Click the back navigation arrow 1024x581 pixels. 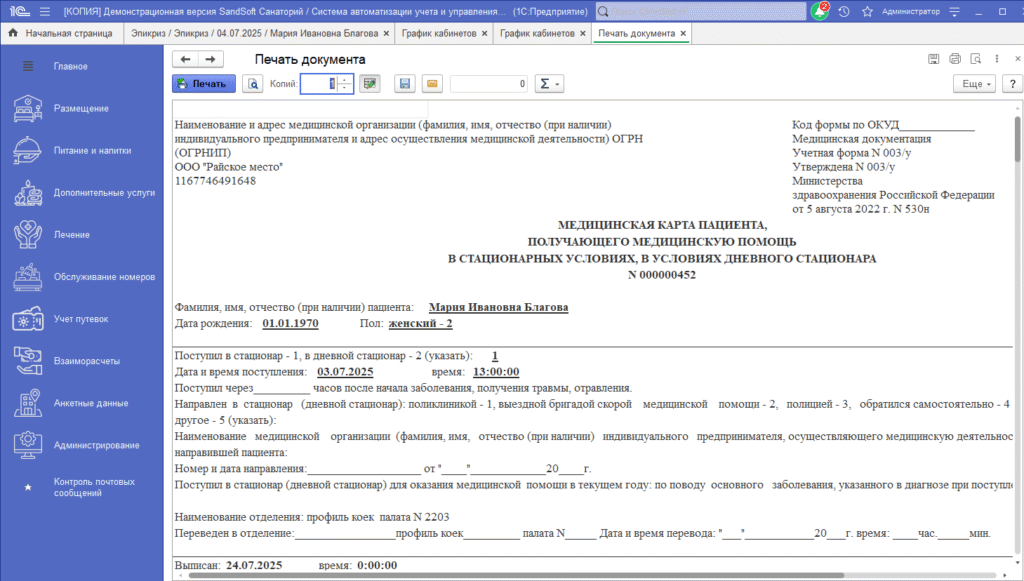tap(185, 60)
